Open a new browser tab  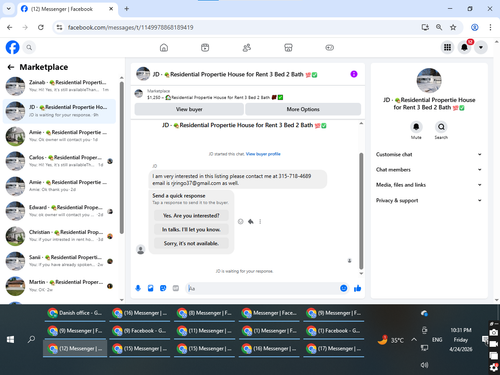pyautogui.click(x=127, y=9)
